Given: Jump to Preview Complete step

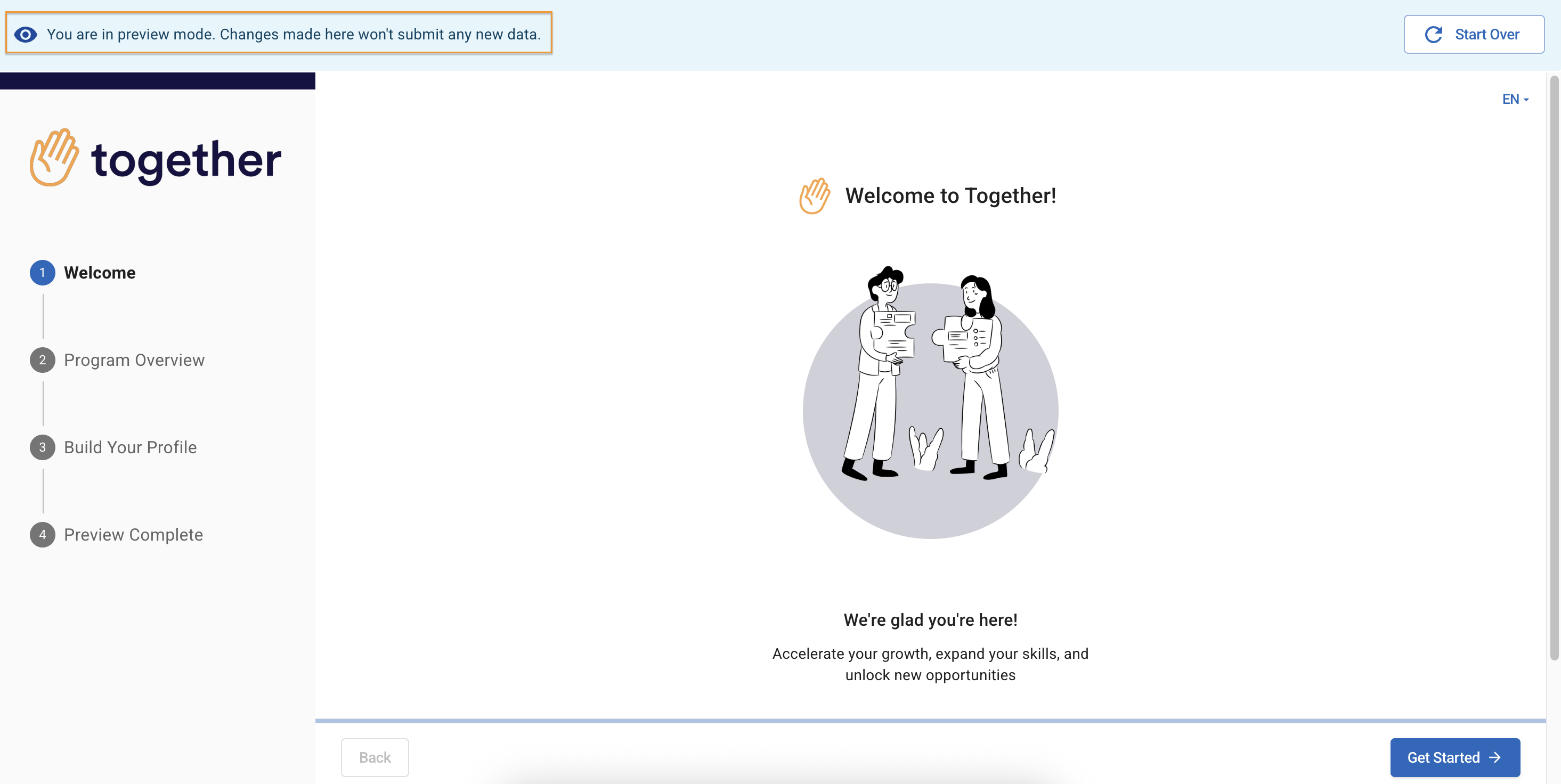Looking at the screenshot, I should [133, 534].
